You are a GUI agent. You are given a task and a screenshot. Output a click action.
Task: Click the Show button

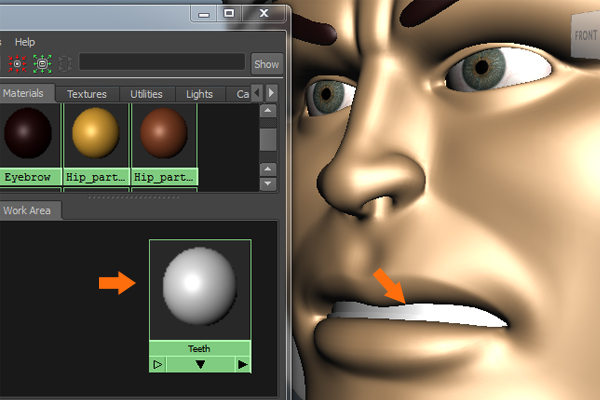267,64
